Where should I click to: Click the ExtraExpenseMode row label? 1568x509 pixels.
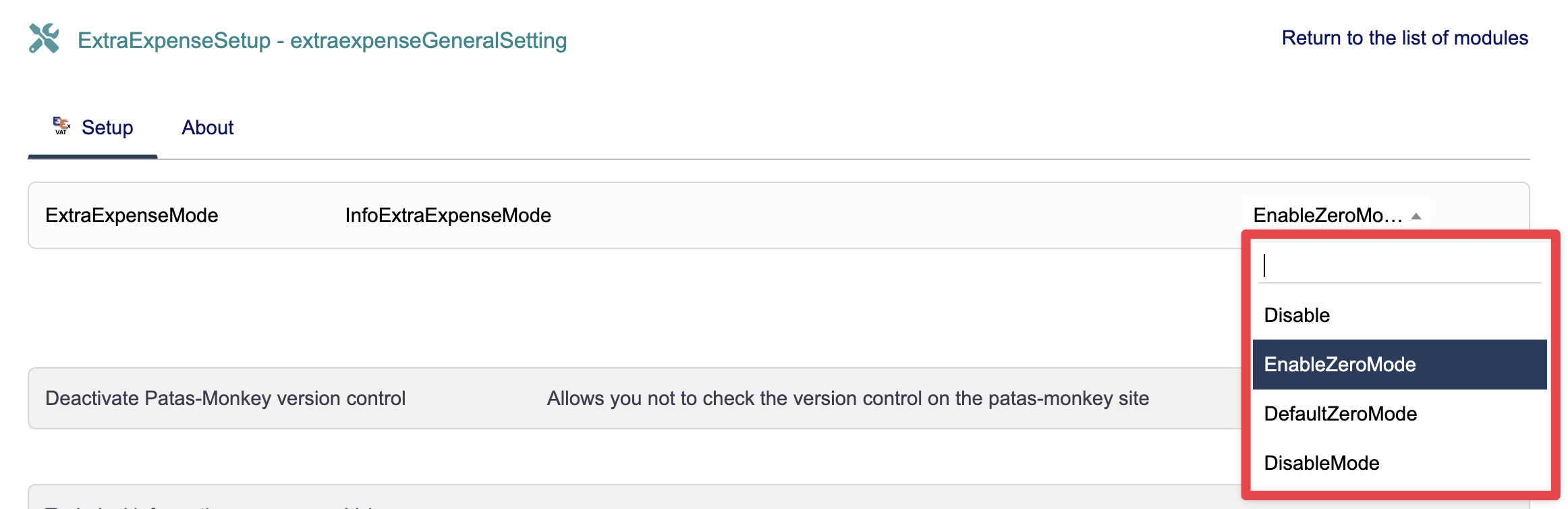pos(132,215)
